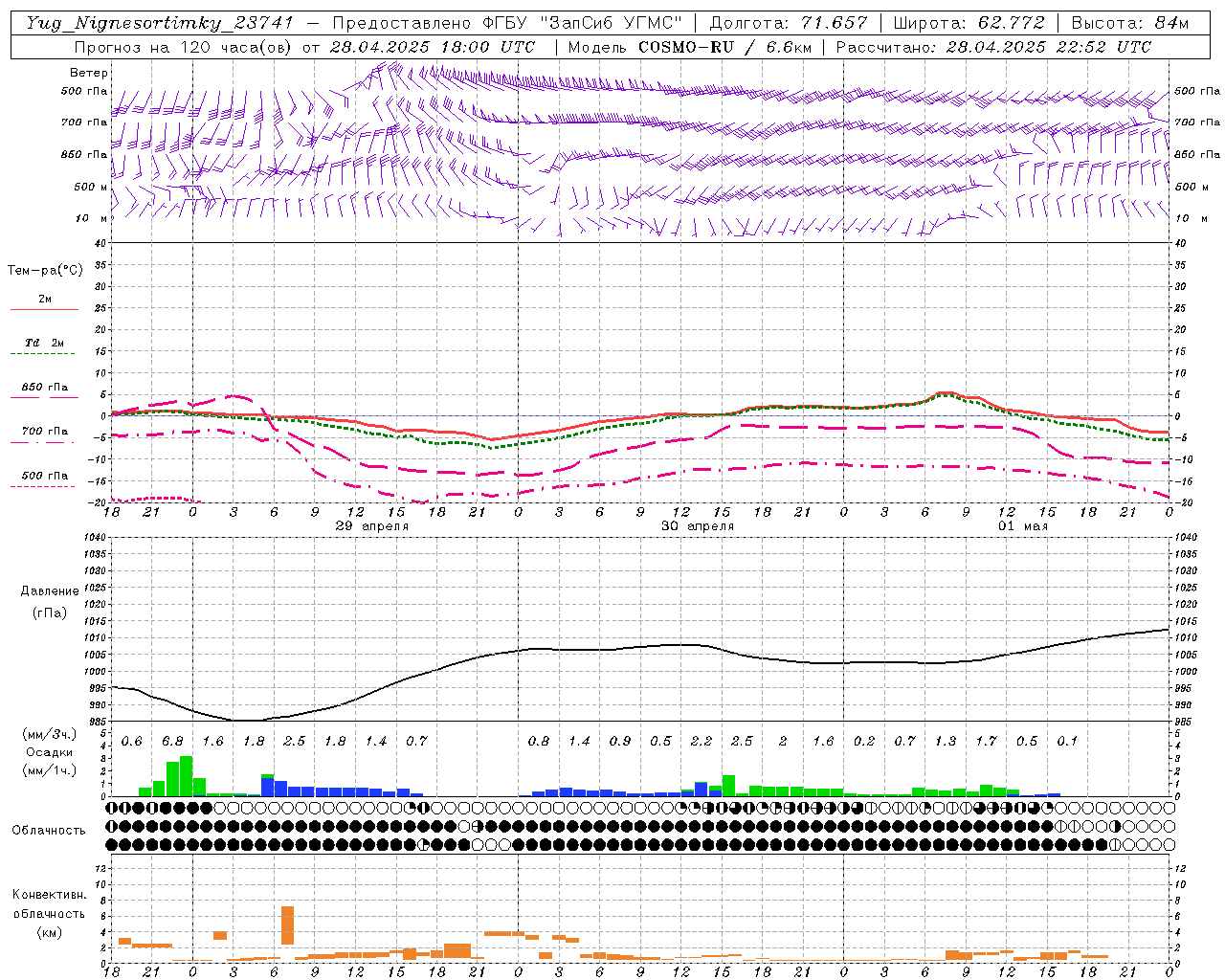1225x980 pixels.
Task: Select the elevation text Высота: 84м
Action: click(x=1130, y=23)
